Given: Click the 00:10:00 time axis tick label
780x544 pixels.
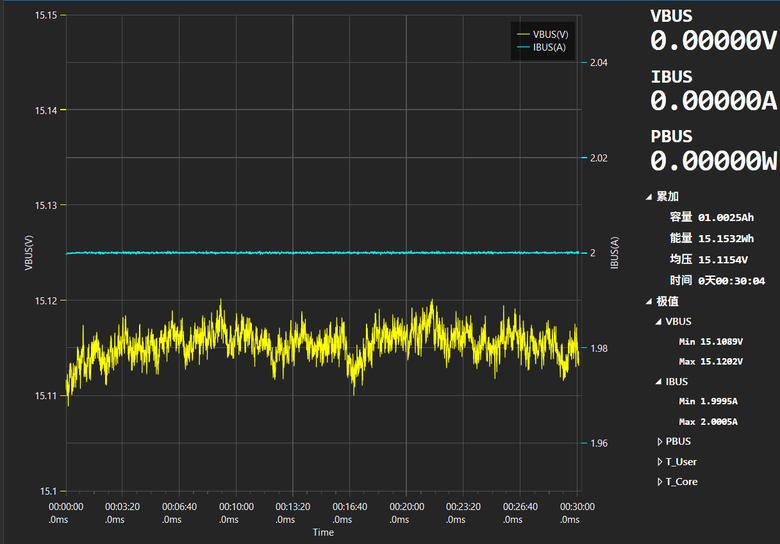Looking at the screenshot, I should (x=236, y=513).
